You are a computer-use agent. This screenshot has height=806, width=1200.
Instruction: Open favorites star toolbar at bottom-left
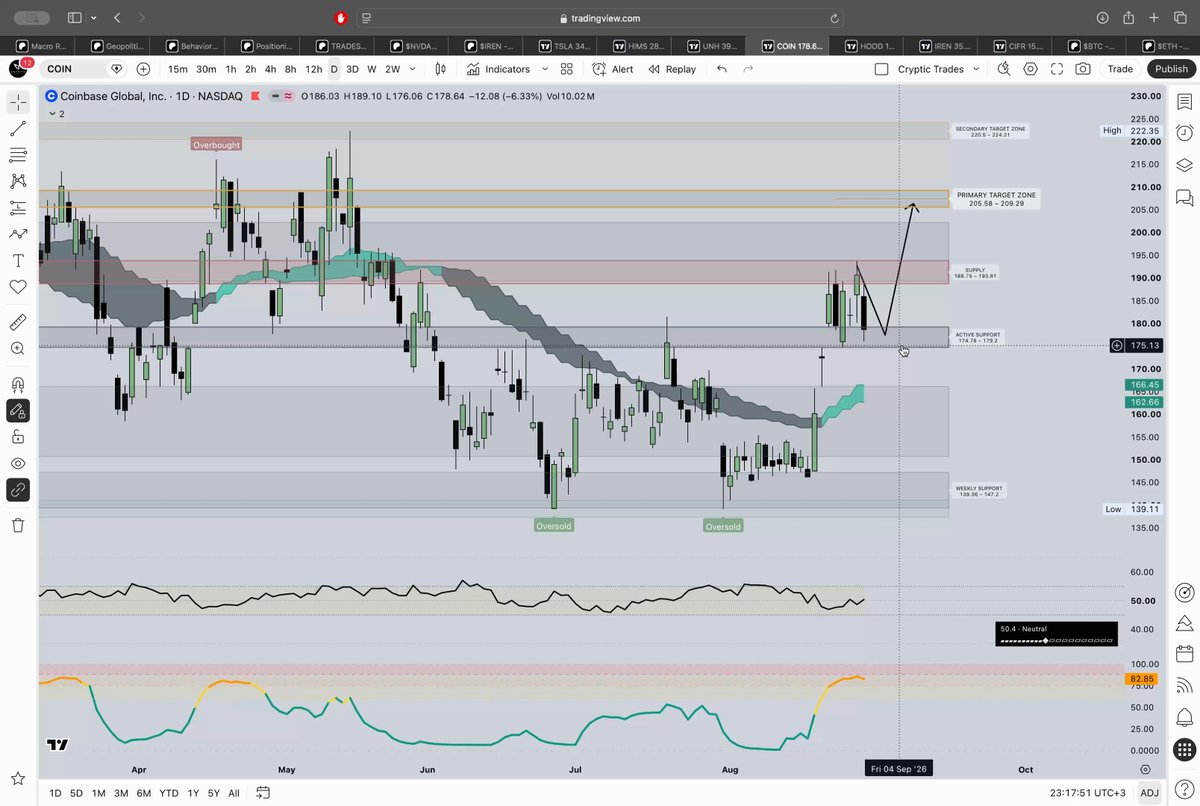pyautogui.click(x=18, y=778)
